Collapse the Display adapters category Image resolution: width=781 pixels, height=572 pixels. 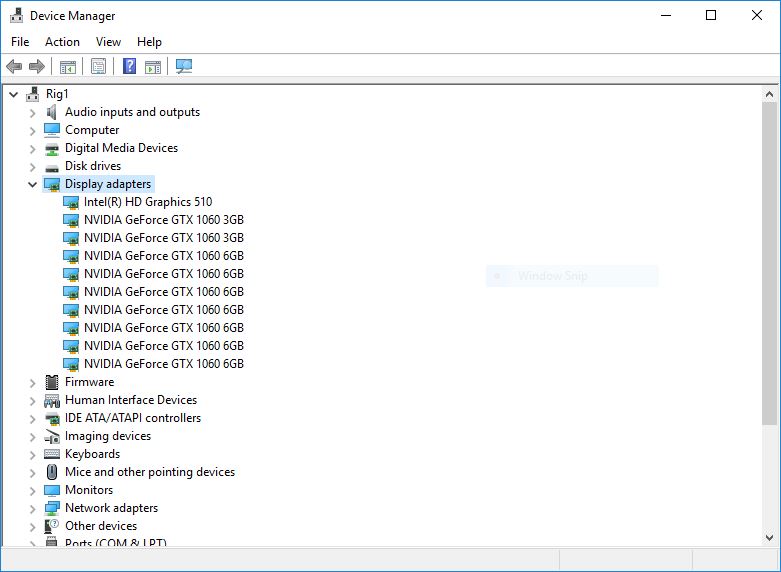pyautogui.click(x=32, y=184)
